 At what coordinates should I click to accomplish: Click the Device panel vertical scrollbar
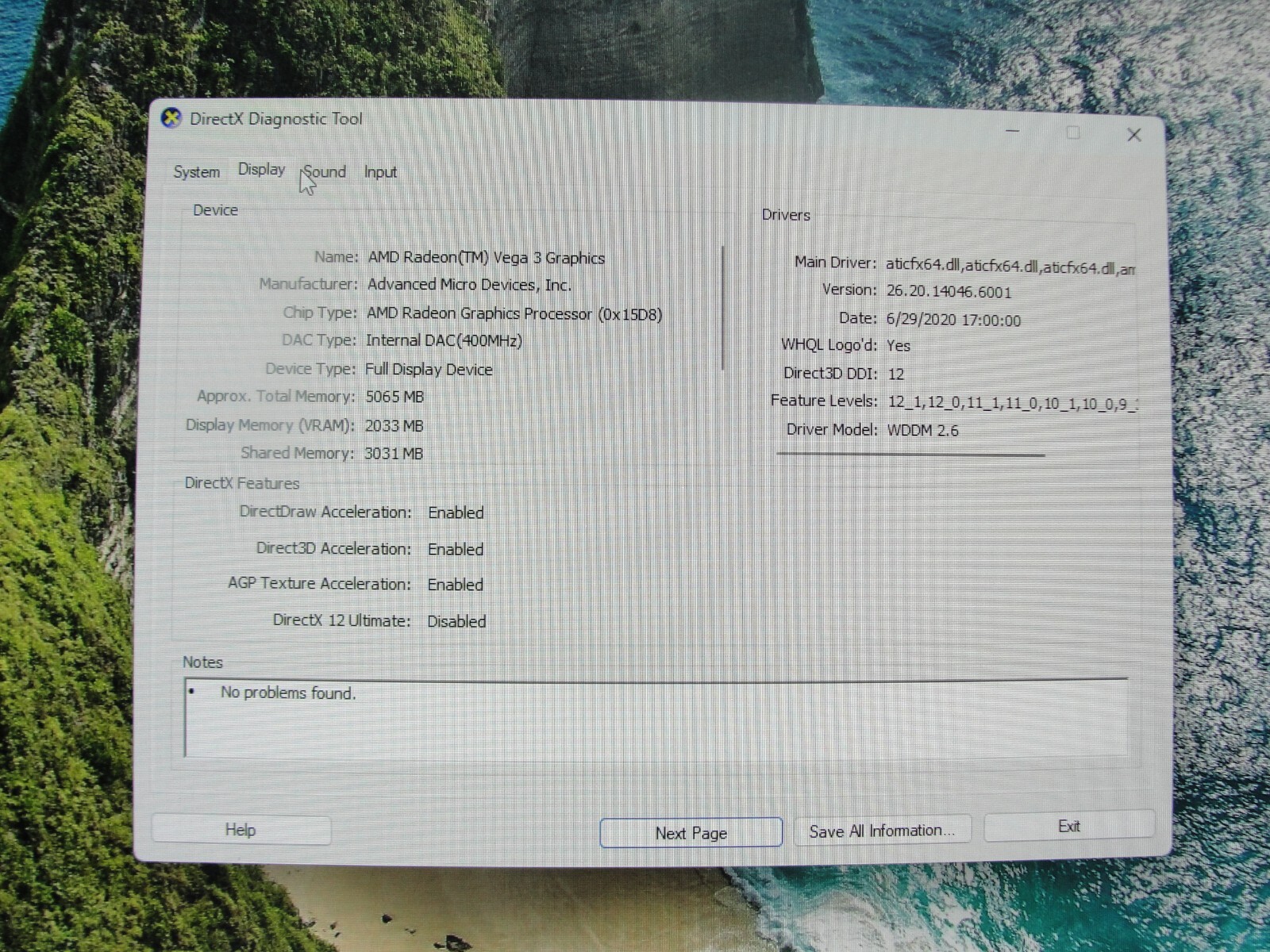click(723, 308)
